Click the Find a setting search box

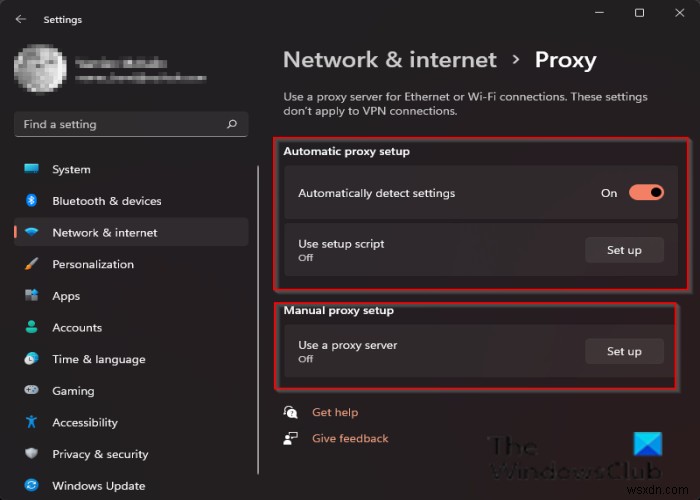coord(120,125)
